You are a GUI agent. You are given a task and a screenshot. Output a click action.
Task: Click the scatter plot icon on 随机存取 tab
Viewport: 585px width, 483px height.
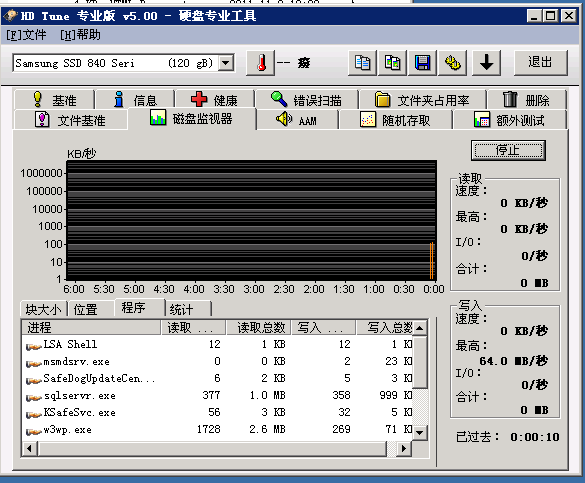[x=367, y=120]
